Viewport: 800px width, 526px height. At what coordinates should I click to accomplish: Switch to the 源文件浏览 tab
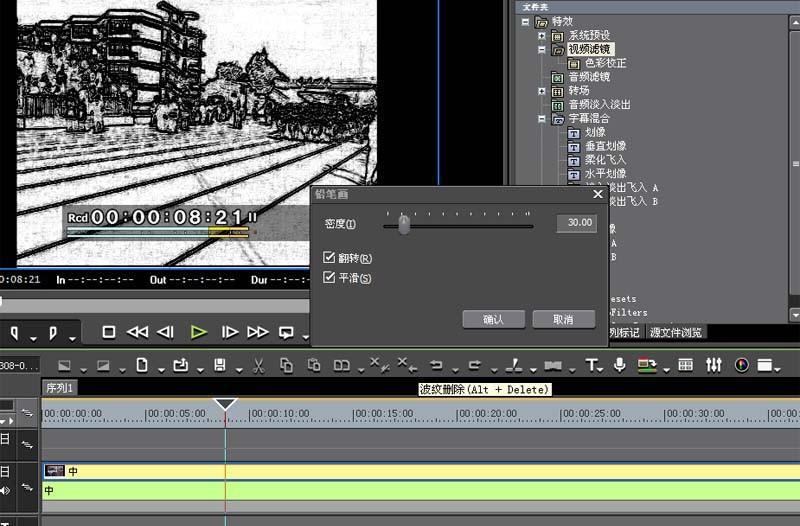[676, 332]
